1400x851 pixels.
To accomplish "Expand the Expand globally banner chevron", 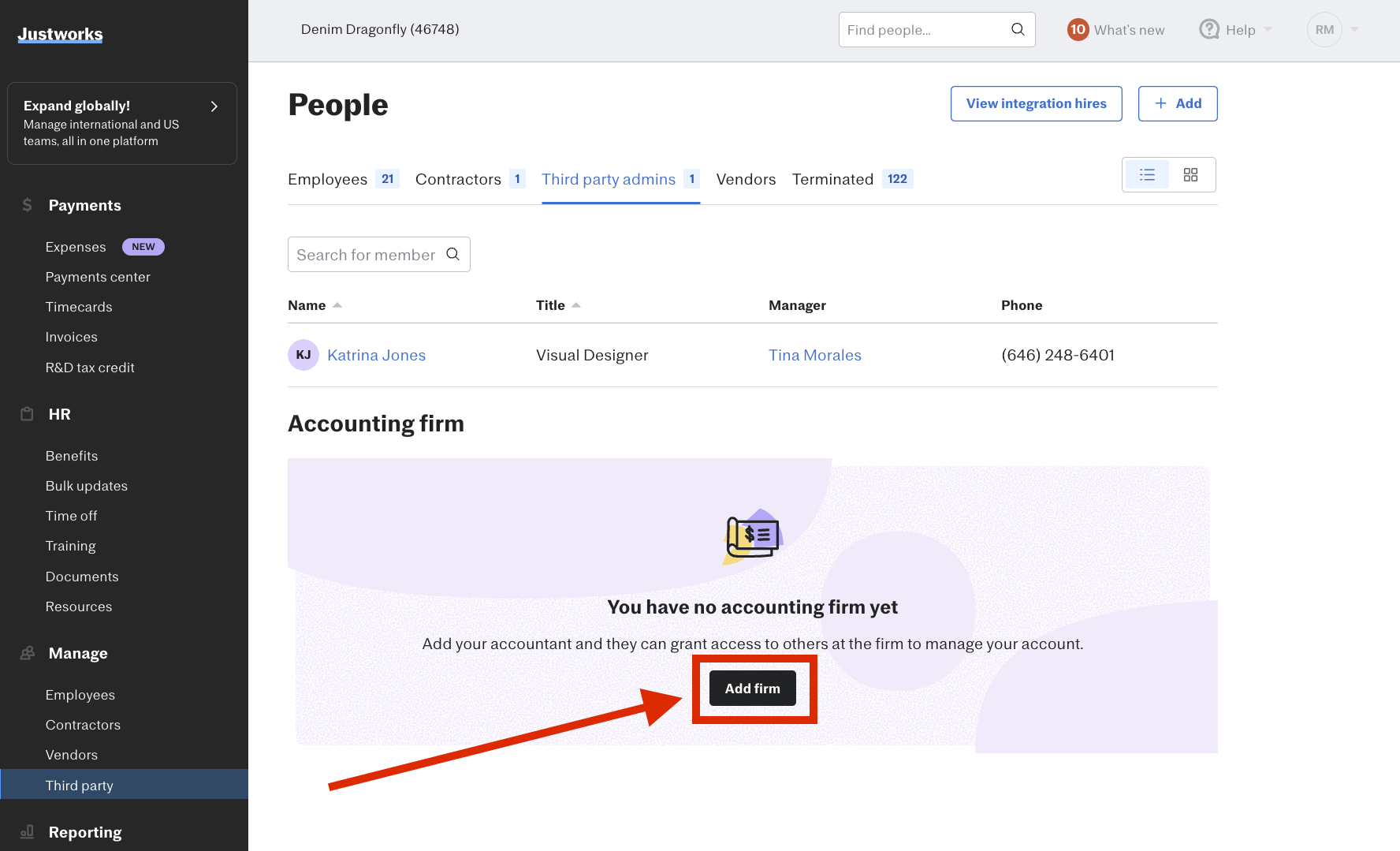I will tap(214, 106).
